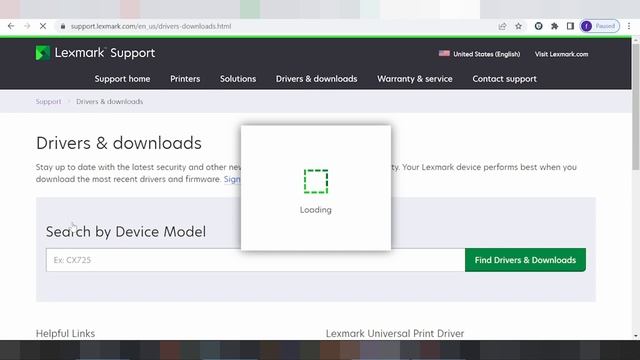The image size is (640, 360).
Task: Click the partially hidden Sign in link
Action: [232, 179]
